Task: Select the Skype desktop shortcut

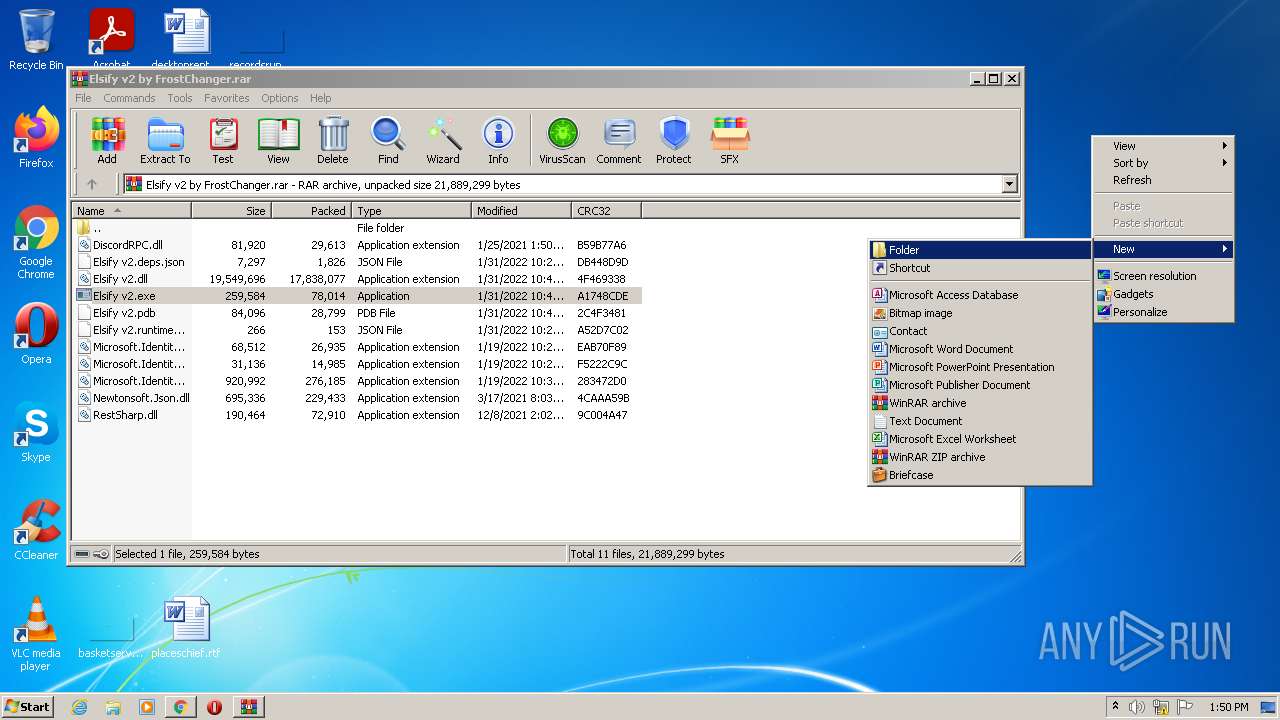Action: (x=36, y=432)
